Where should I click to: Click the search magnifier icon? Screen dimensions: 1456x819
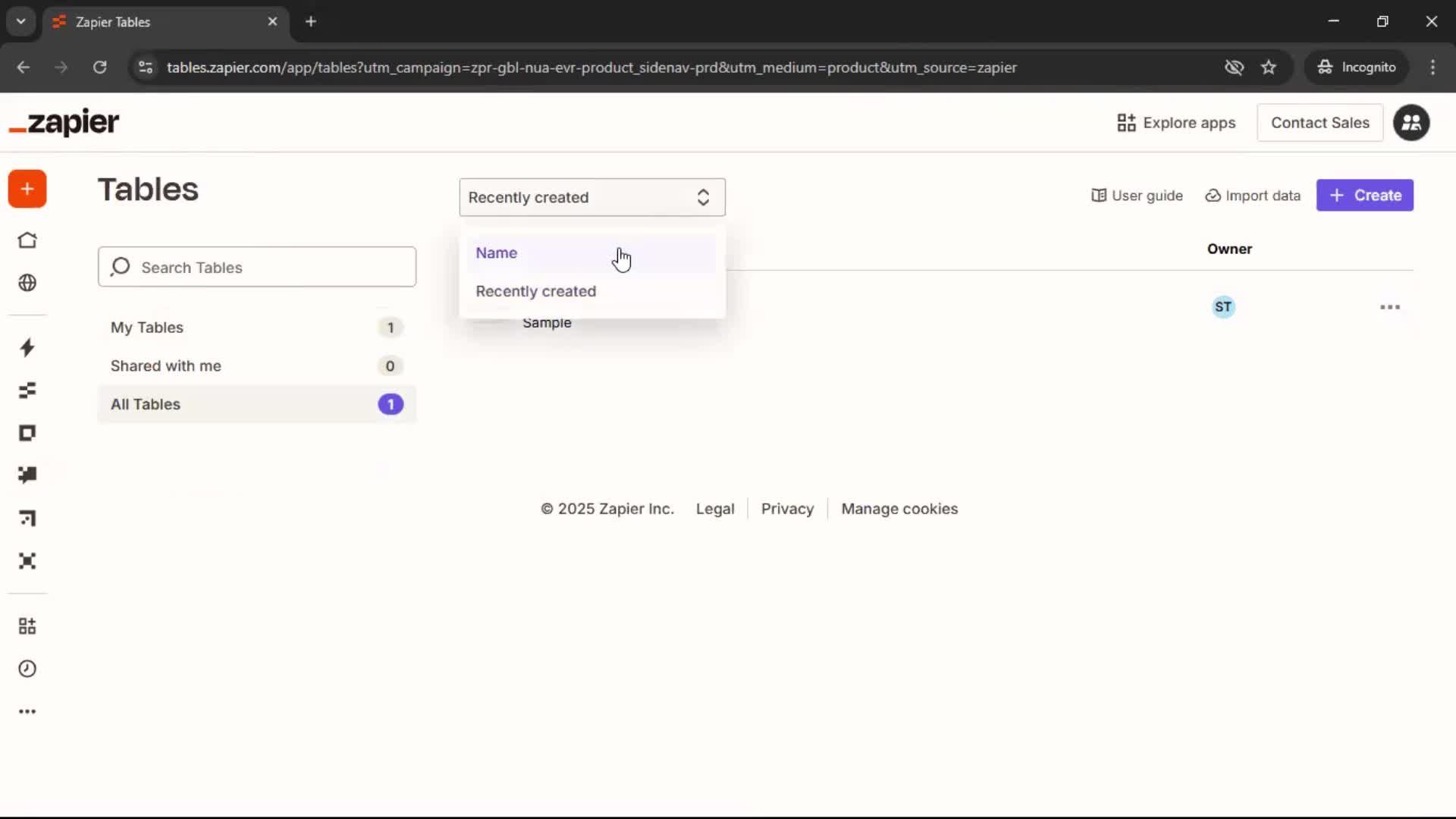click(x=120, y=267)
